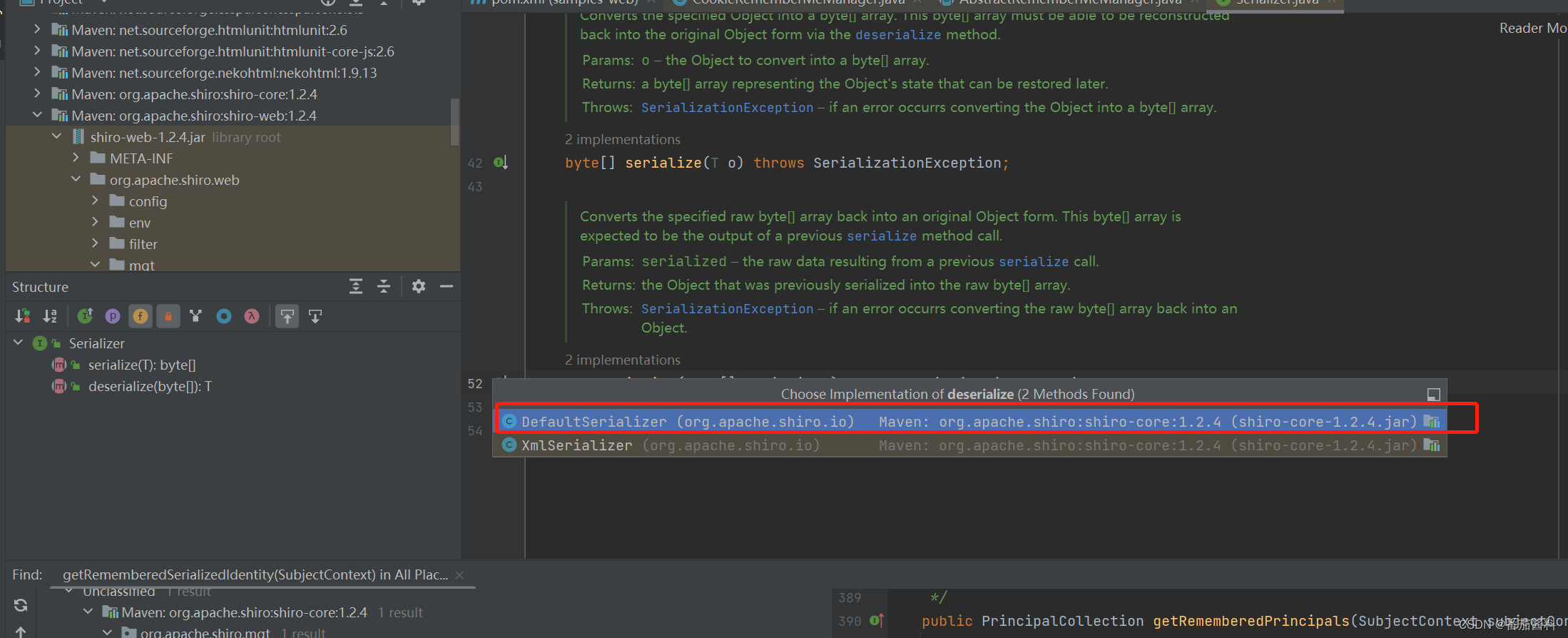This screenshot has height=638, width=1568.
Task: Collapse Serializer node in Structure
Action: click(x=19, y=343)
